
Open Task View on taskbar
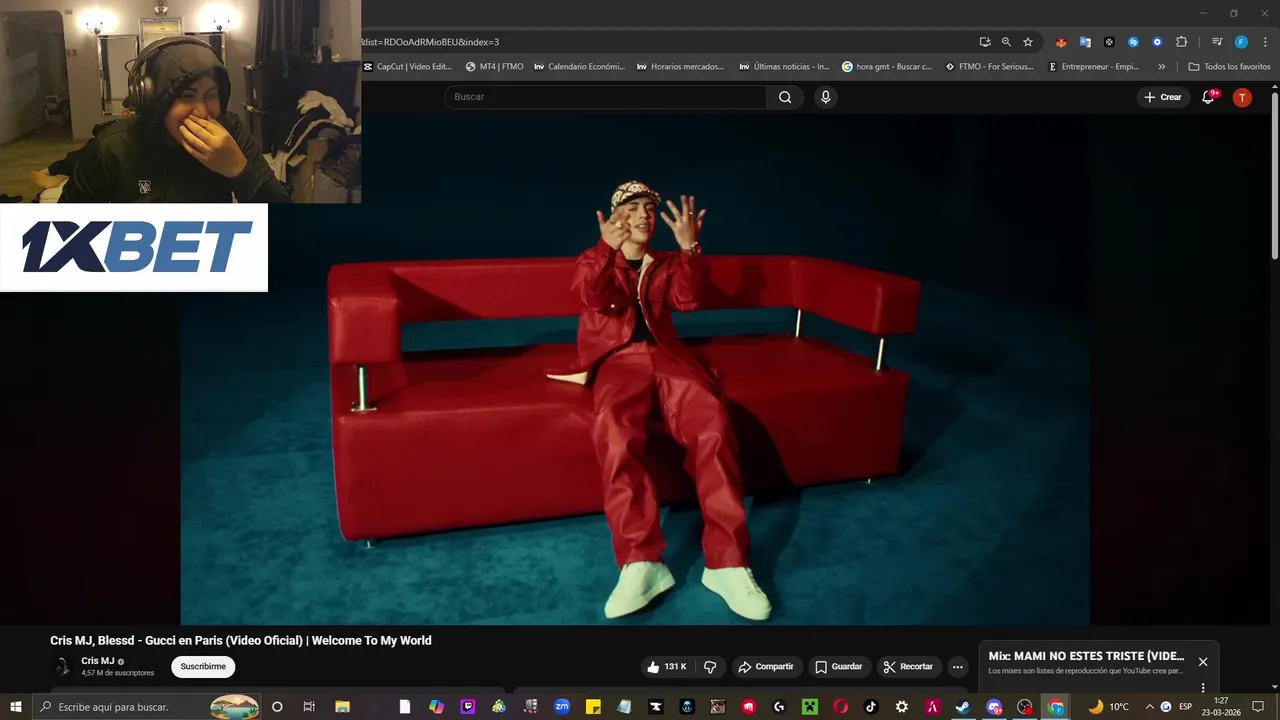point(309,707)
